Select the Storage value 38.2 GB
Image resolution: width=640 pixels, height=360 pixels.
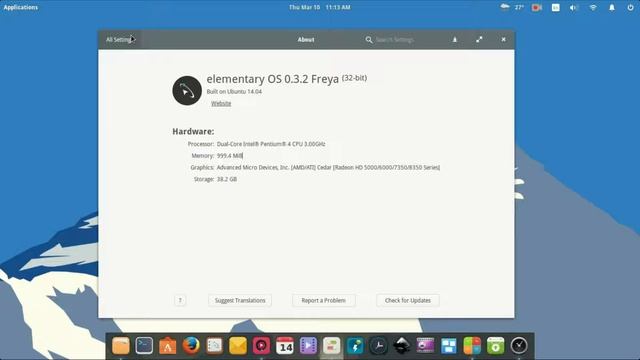[227, 179]
